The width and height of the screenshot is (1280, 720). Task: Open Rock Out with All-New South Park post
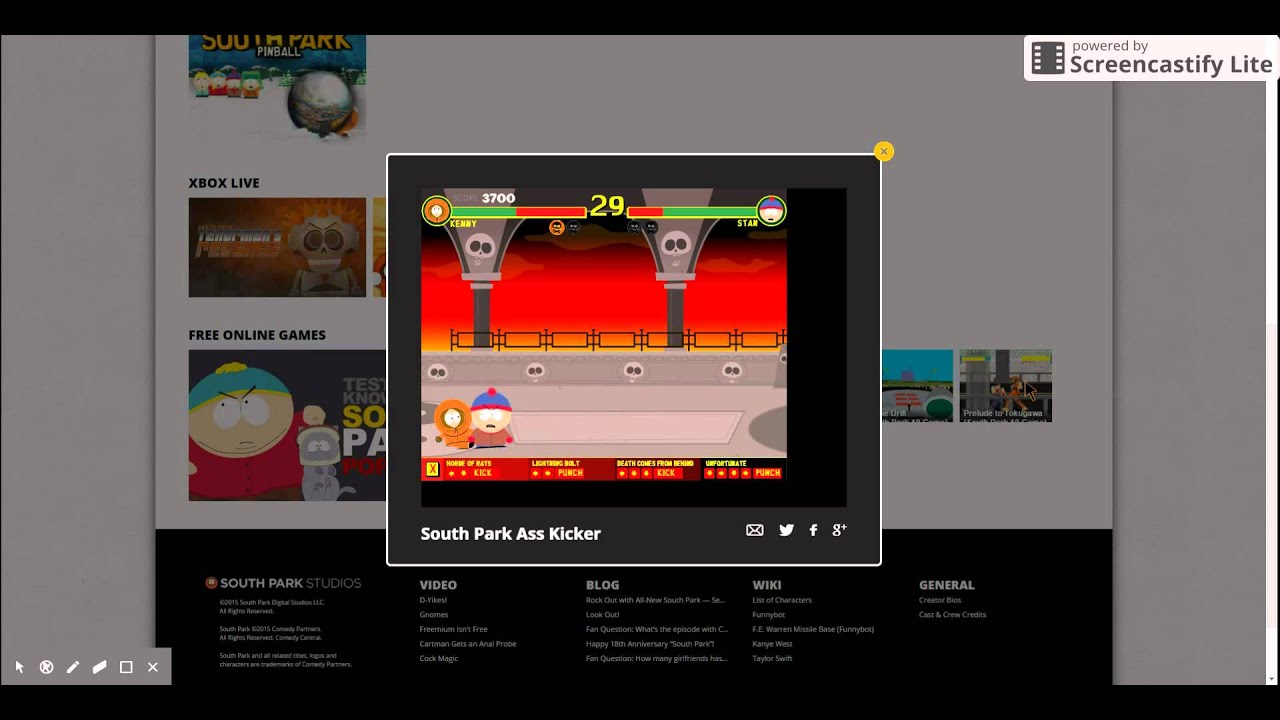point(655,600)
